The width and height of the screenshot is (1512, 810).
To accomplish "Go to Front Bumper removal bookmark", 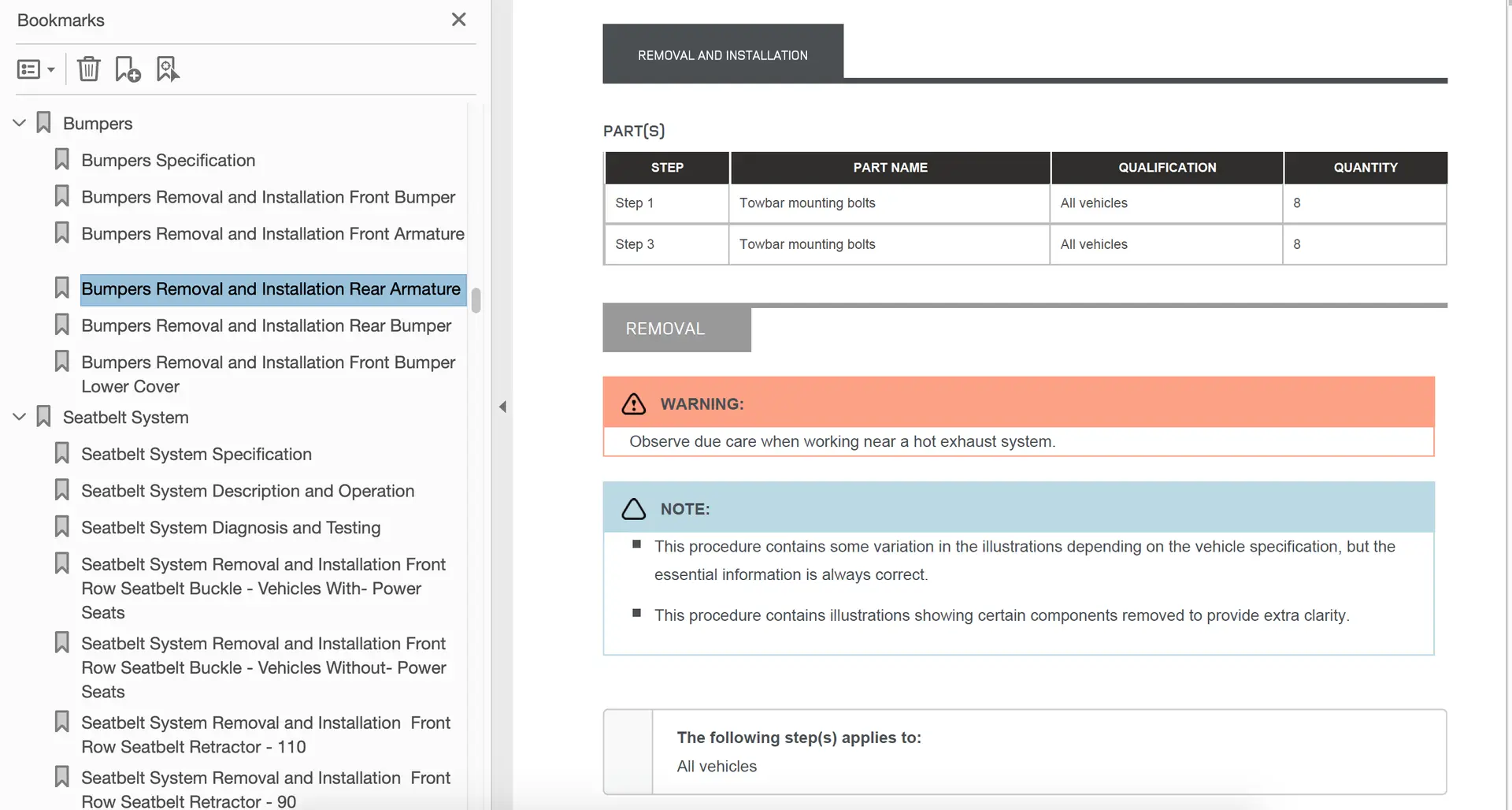I will point(268,197).
